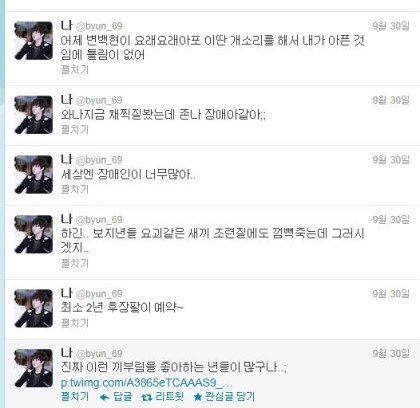This screenshot has height=408, width=420.
Task: Click the first tweet's profile avatar
Action: coord(34,41)
